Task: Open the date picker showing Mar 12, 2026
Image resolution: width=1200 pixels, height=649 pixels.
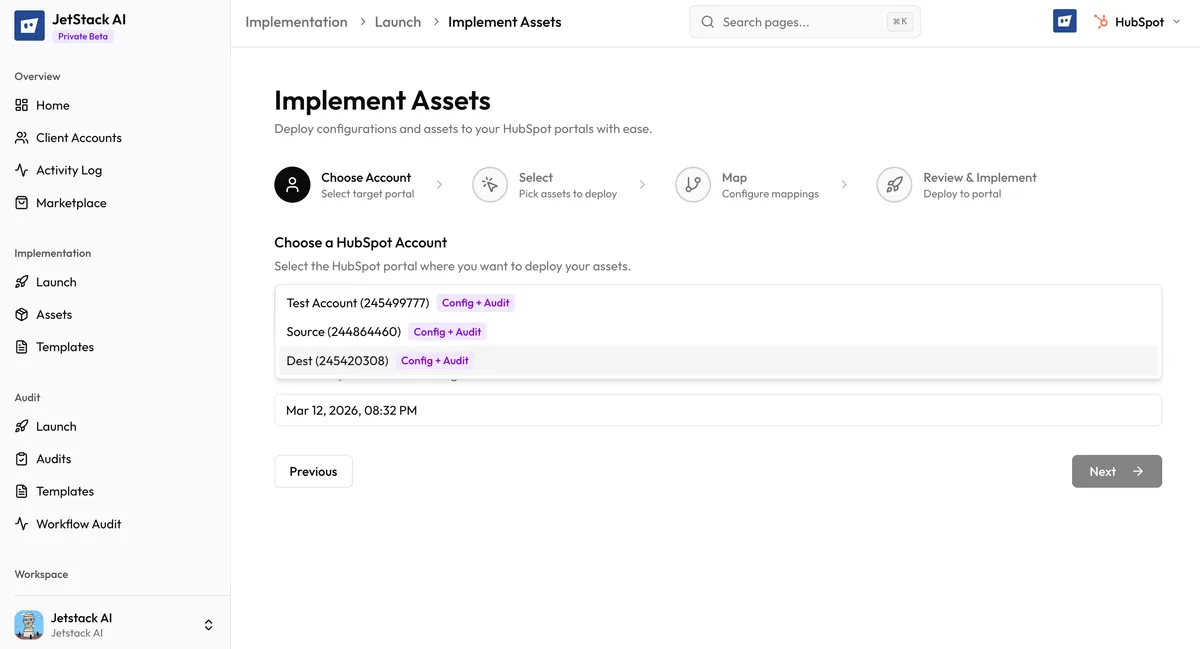Action: pos(717,410)
